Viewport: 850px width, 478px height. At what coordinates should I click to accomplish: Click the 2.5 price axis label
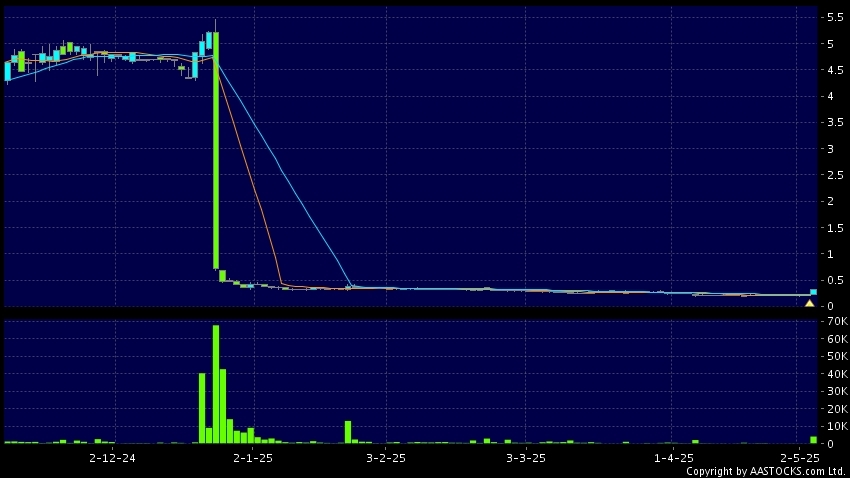pos(835,175)
